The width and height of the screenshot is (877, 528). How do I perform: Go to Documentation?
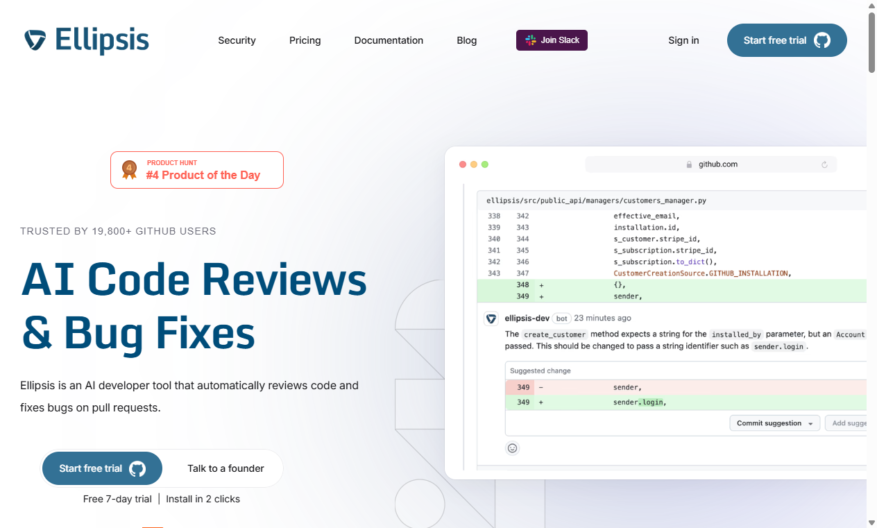coord(389,40)
